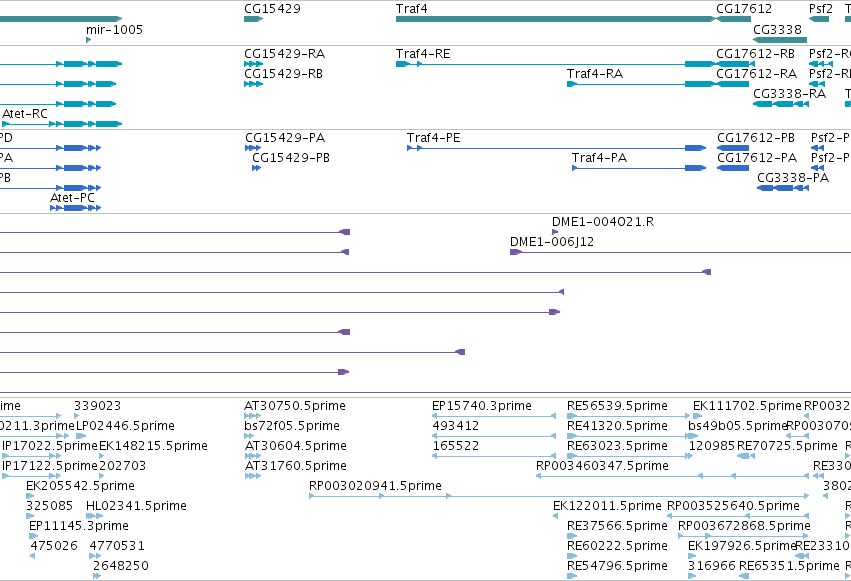851x581 pixels.
Task: Click the Traf4-PE protein feature label
Action: 433,138
